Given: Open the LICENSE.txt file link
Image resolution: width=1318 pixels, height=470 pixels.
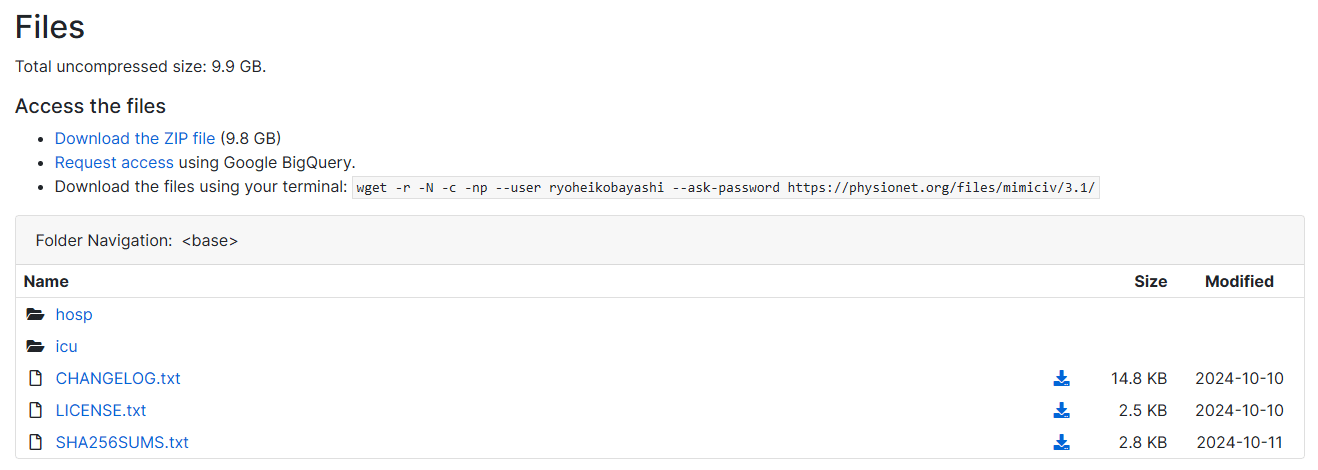Looking at the screenshot, I should (101, 410).
